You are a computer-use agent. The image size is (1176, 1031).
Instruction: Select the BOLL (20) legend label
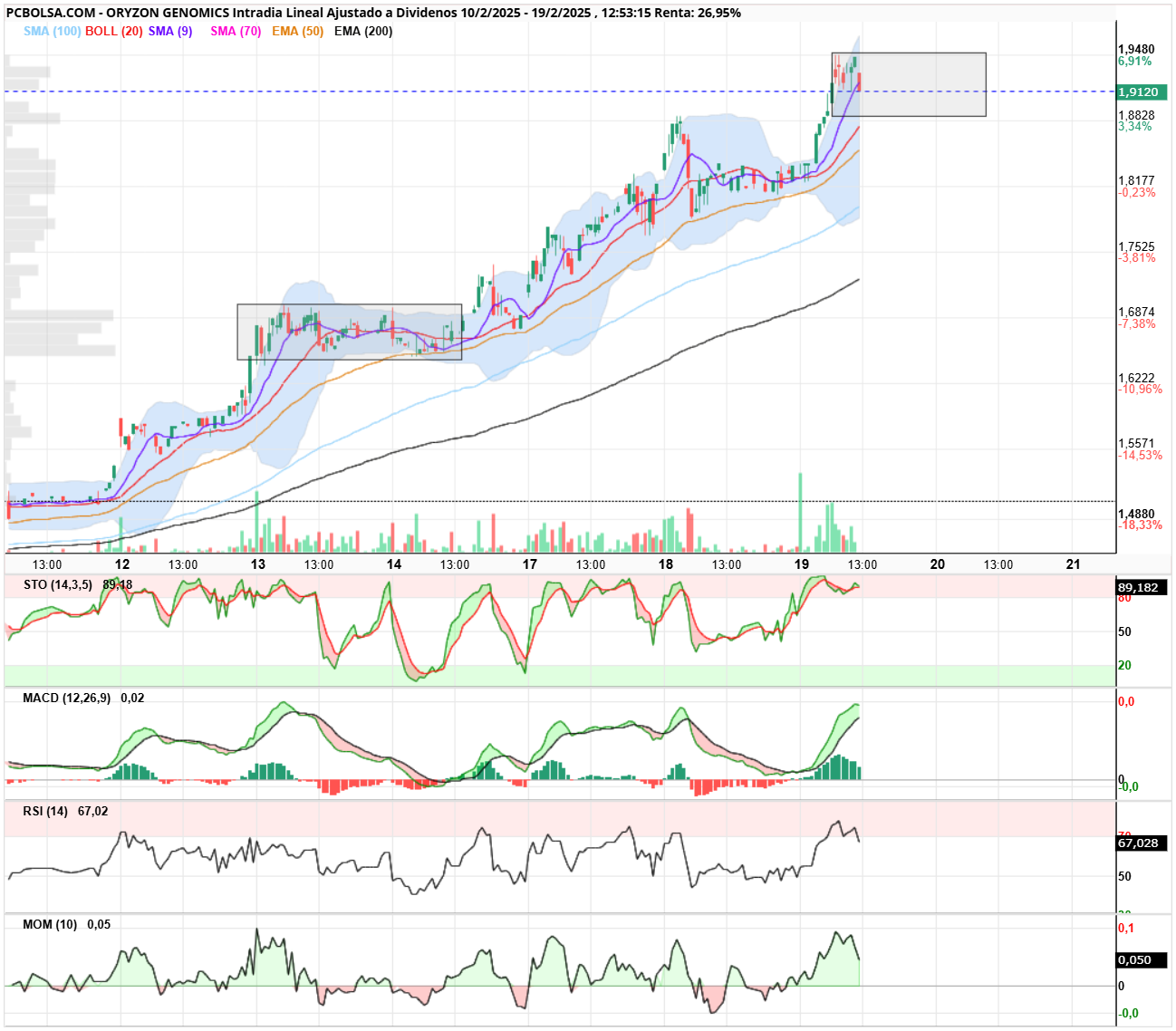[114, 31]
